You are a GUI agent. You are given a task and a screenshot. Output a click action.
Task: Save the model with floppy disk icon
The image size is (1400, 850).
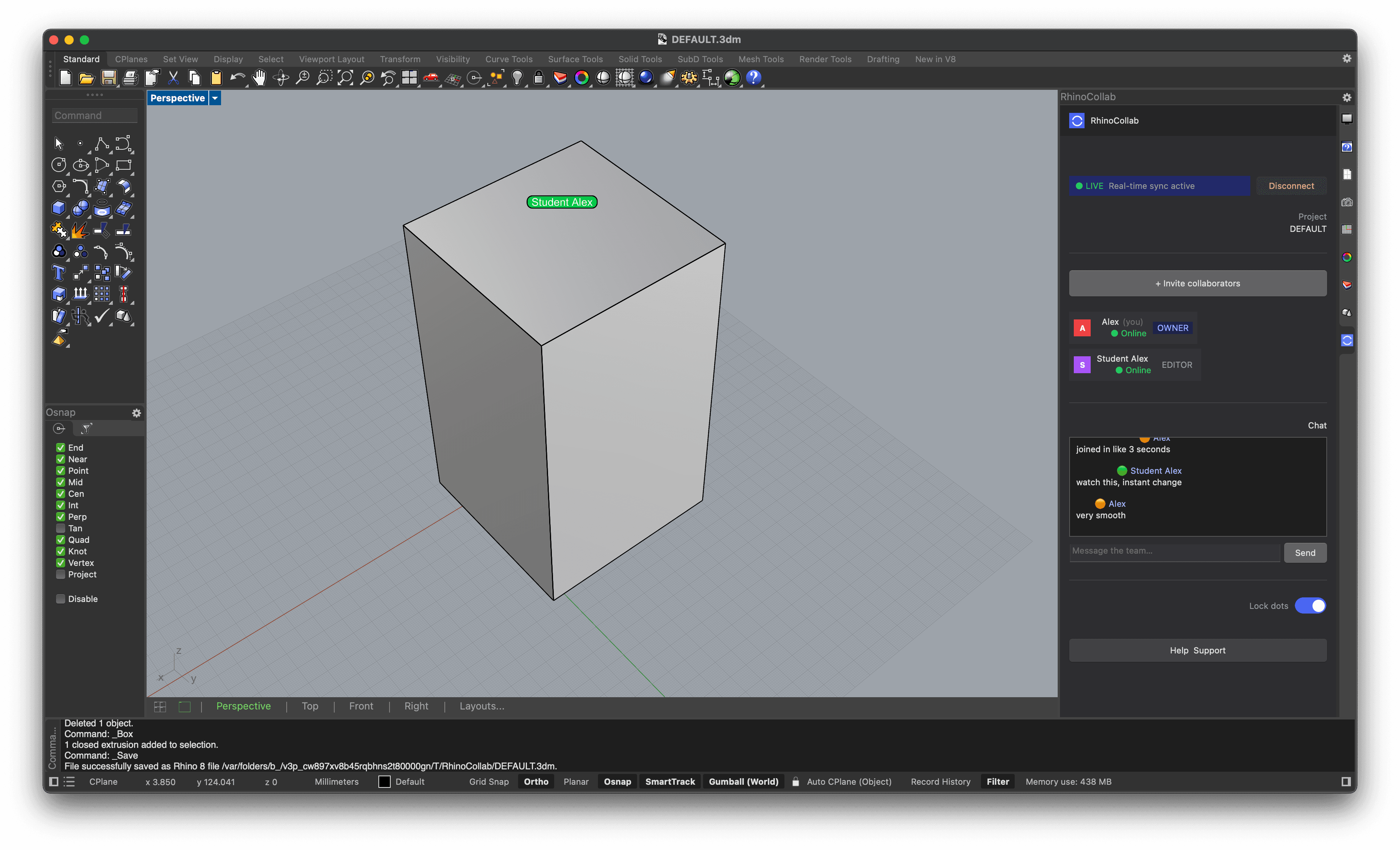[x=109, y=78]
